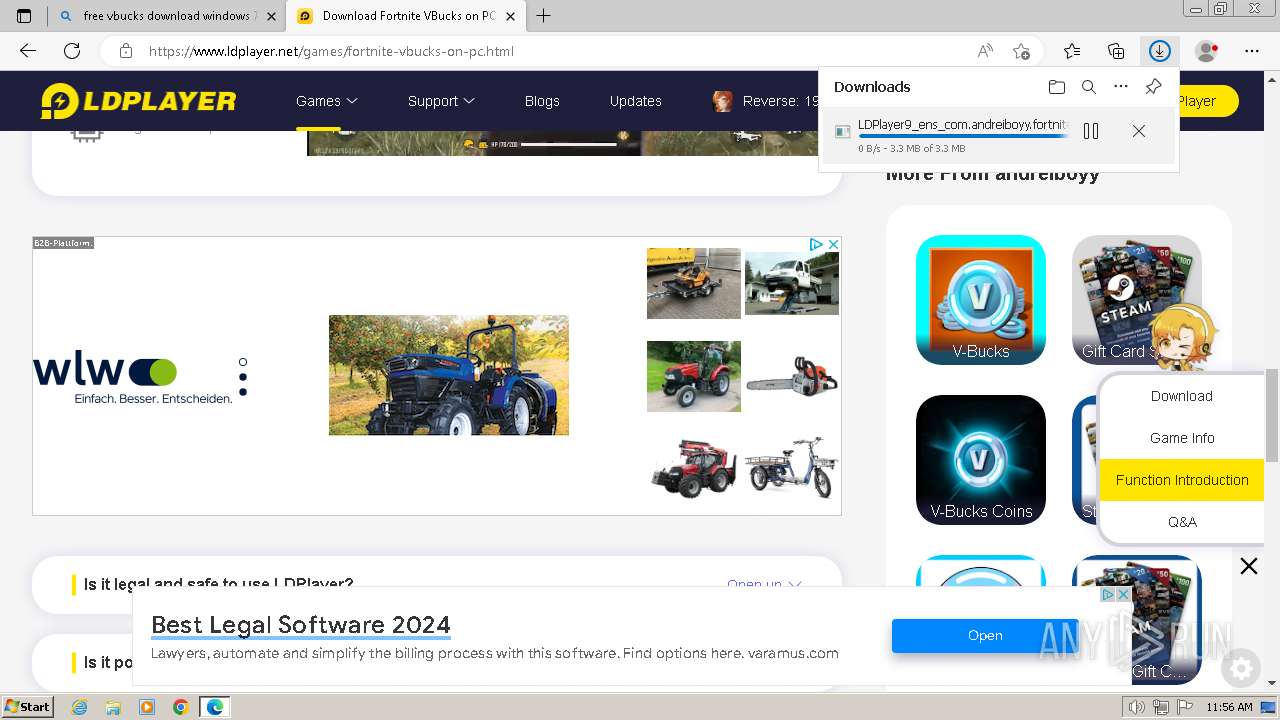Close the bottom banner ad
The image size is (1280, 720).
(x=1123, y=594)
